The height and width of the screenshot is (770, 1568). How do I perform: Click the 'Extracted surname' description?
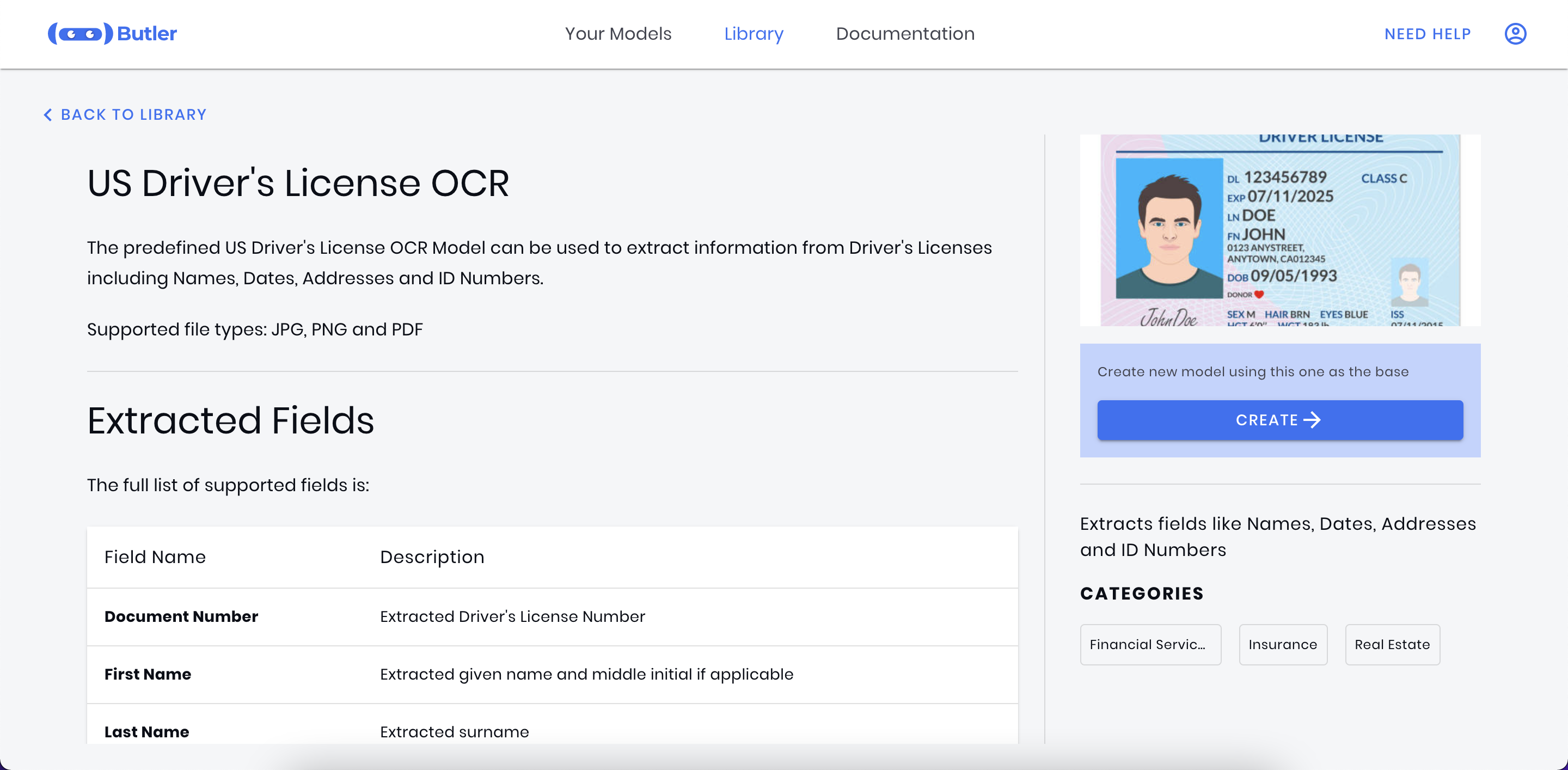tap(455, 732)
